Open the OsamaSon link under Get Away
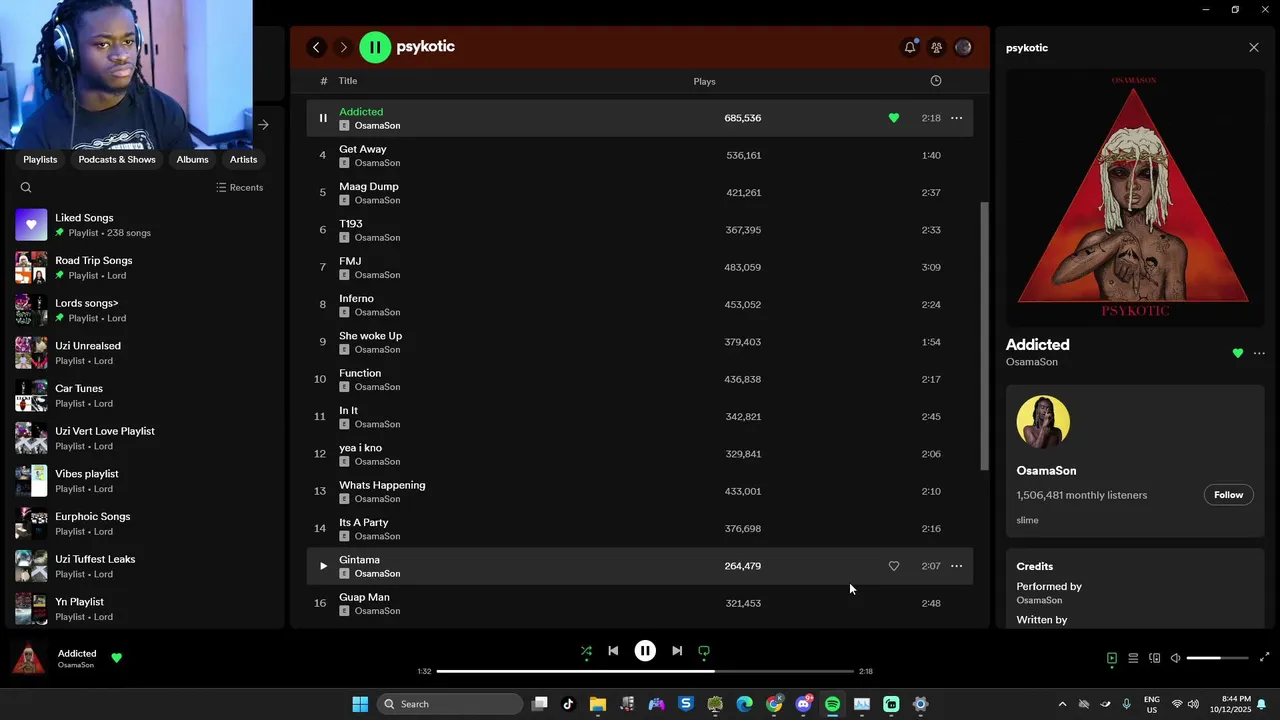Viewport: 1280px width, 720px height. tap(377, 163)
